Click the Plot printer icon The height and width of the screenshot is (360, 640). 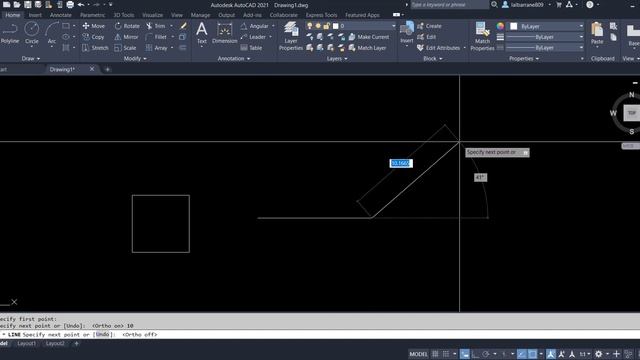[70, 5]
